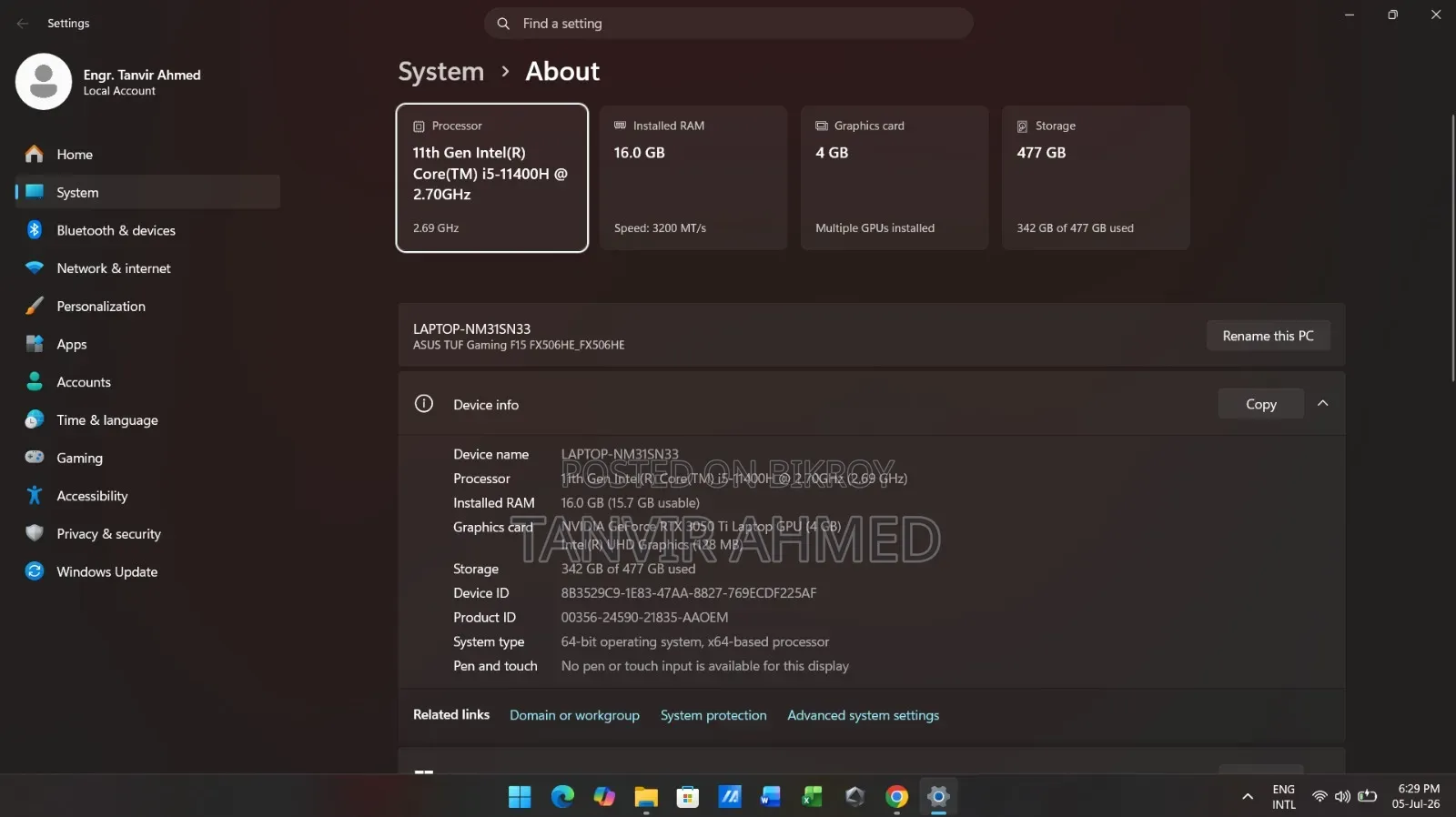Click the Device info circle icon
This screenshot has height=817, width=1456.
pyautogui.click(x=424, y=404)
